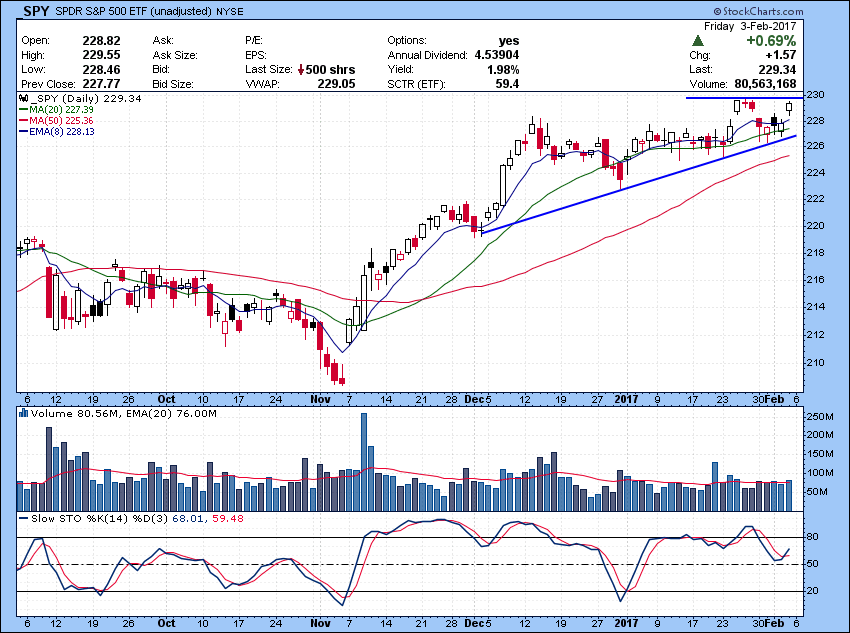Screen dimensions: 850x633
Task: Click the final candlestick for 3-Feb-2017
Action: [x=789, y=108]
